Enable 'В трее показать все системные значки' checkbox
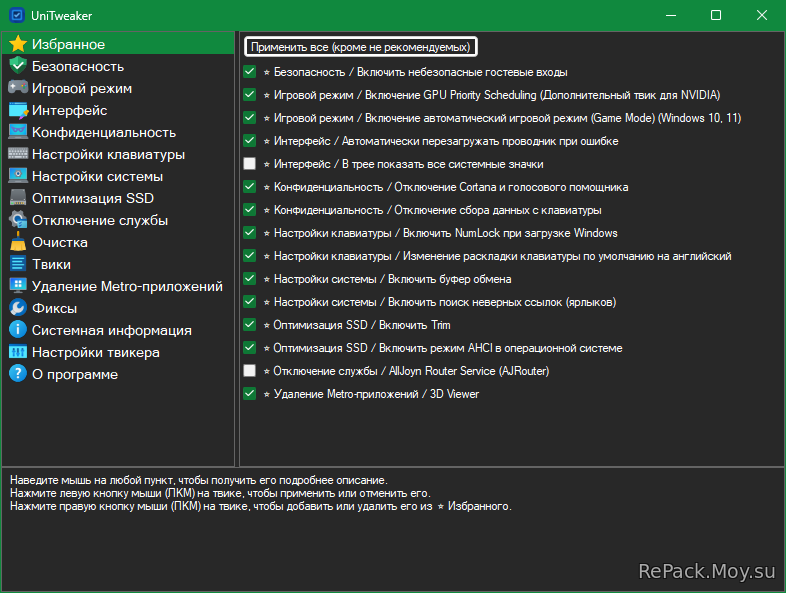This screenshot has width=786, height=593. pyautogui.click(x=250, y=164)
